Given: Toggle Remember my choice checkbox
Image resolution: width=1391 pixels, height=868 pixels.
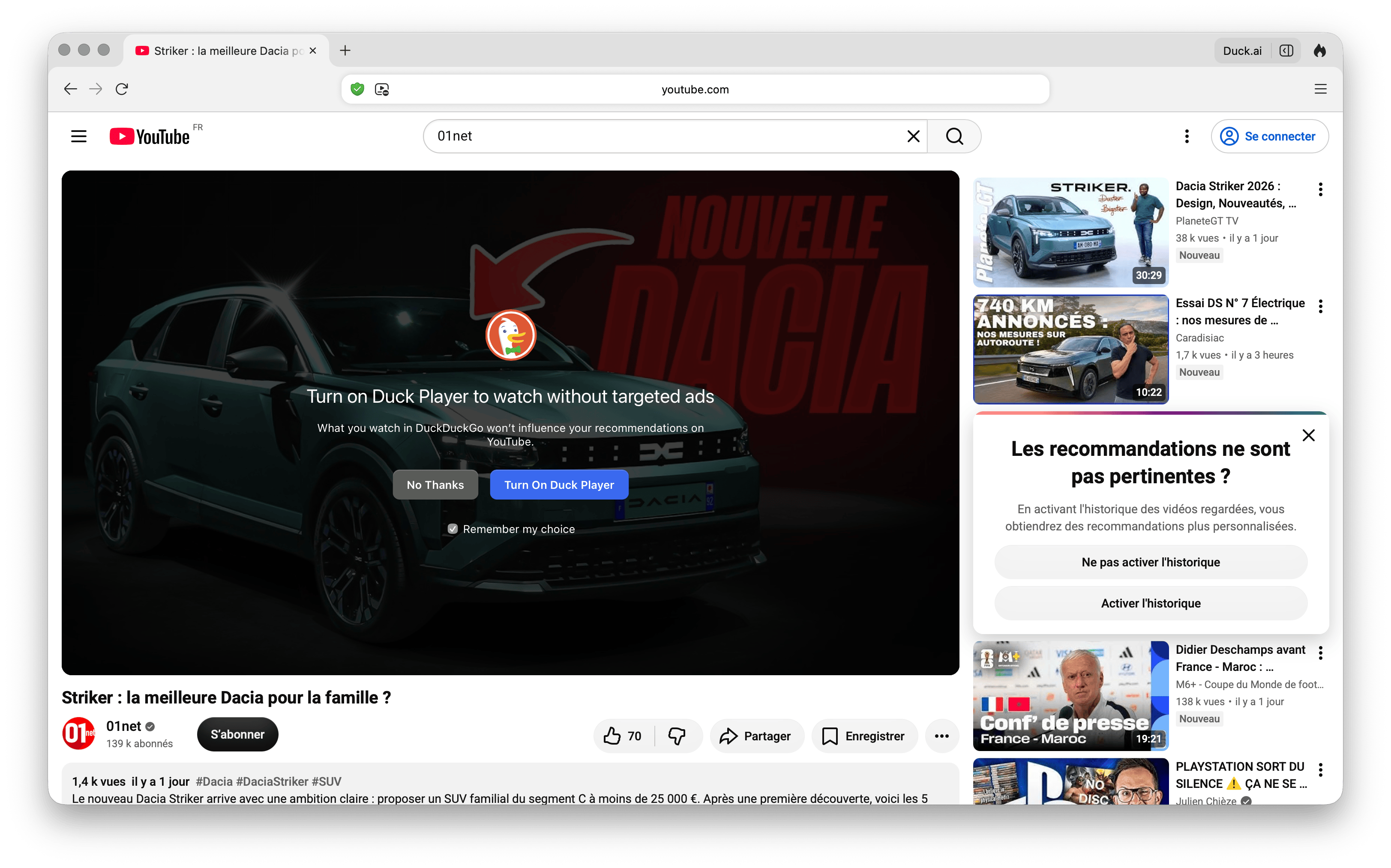Looking at the screenshot, I should tap(453, 529).
